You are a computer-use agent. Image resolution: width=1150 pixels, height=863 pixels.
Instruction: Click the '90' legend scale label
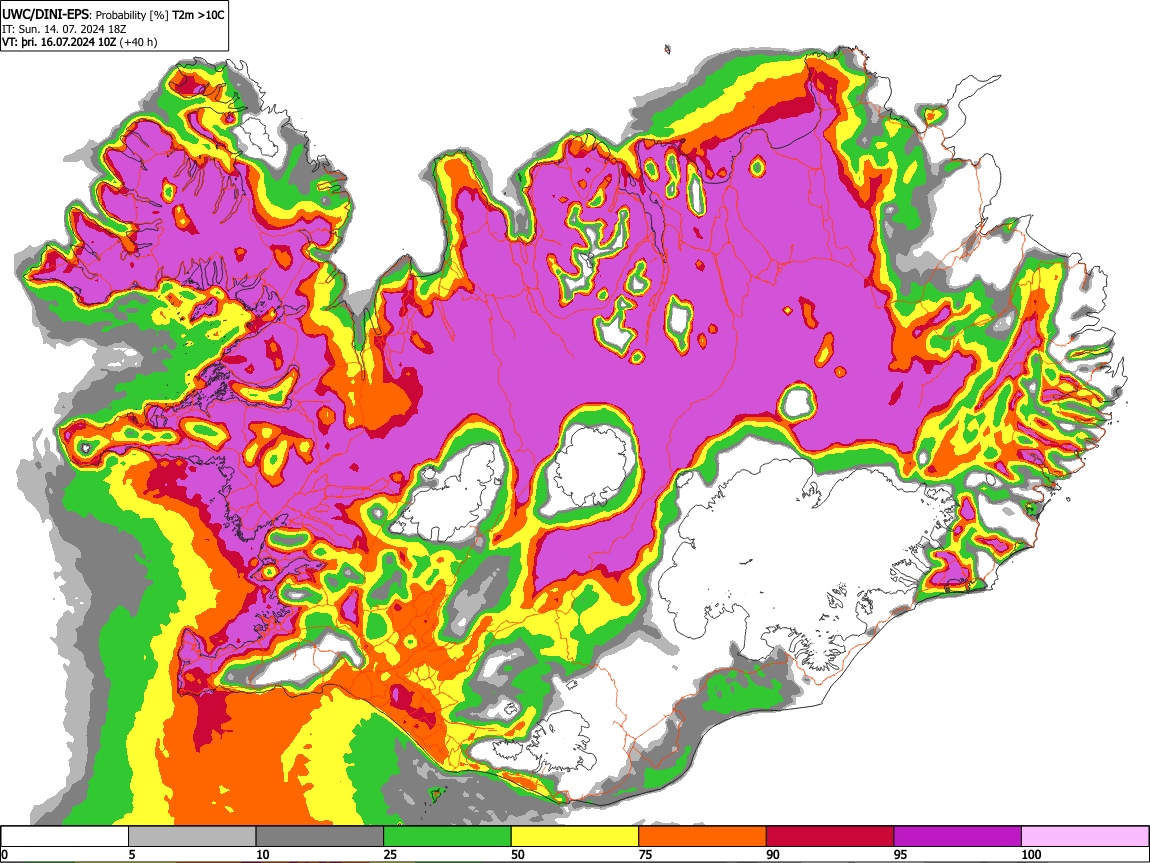point(773,854)
